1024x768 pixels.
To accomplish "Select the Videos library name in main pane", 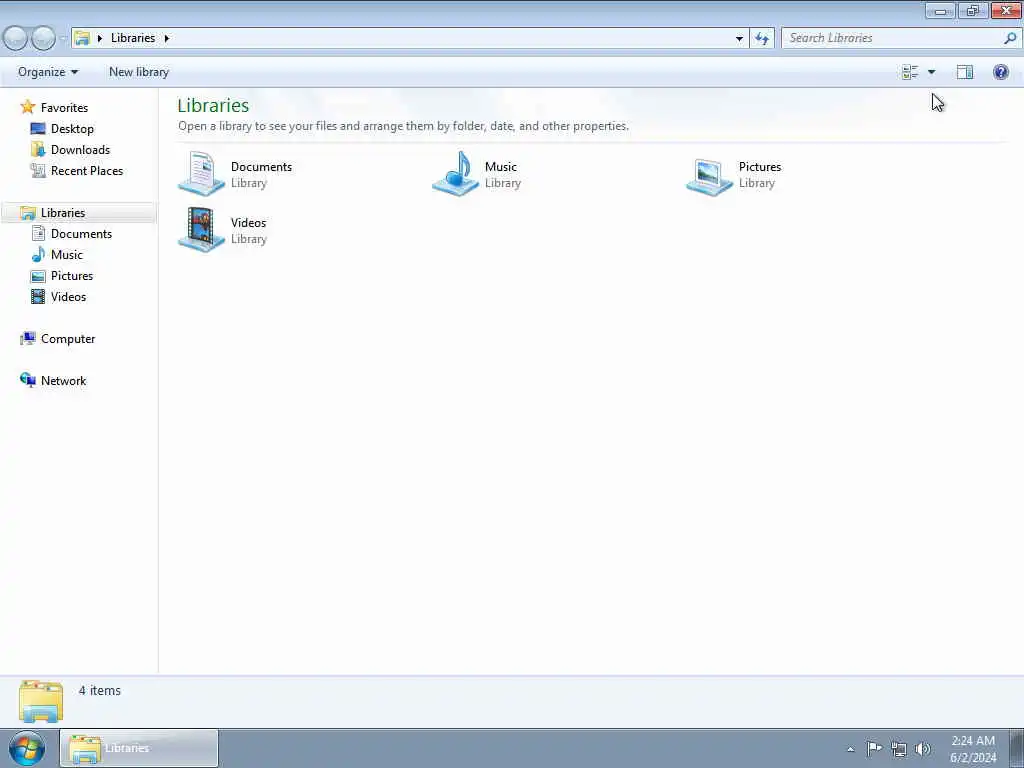I will coord(248,223).
